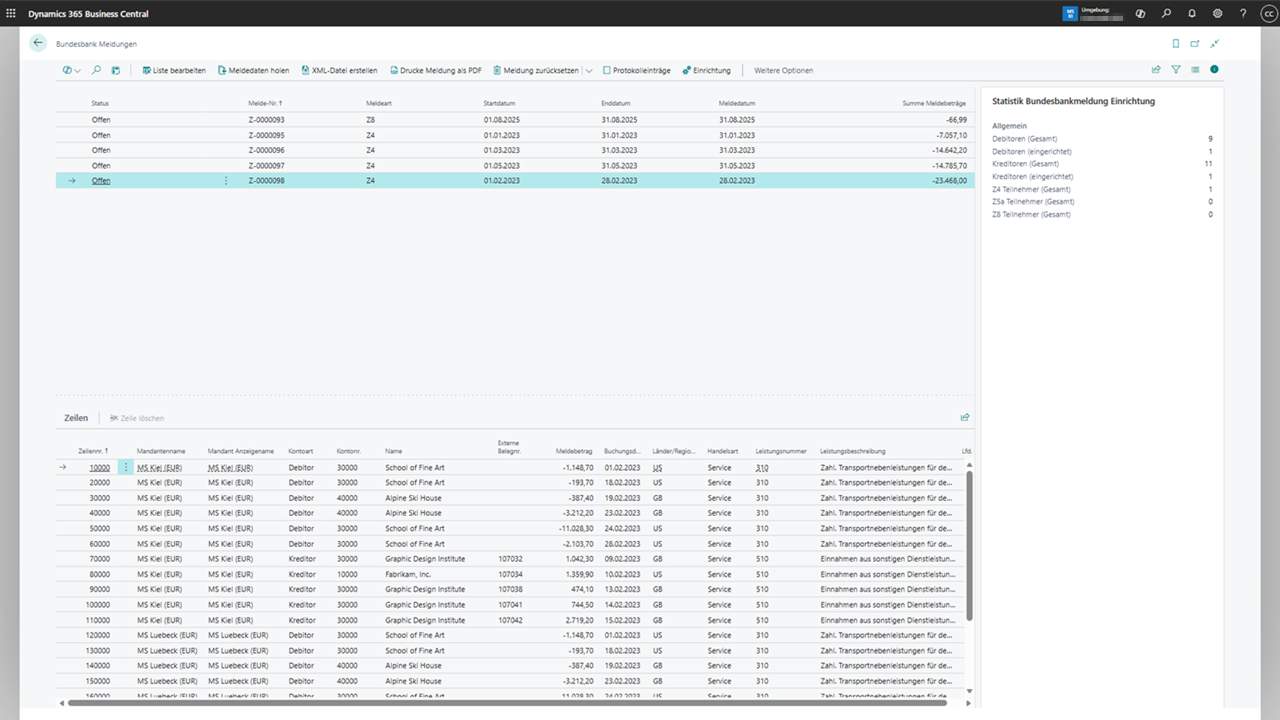Viewport: 1280px width, 720px height.
Task: Toggle the FactBox information pane icon
Action: coord(1214,70)
